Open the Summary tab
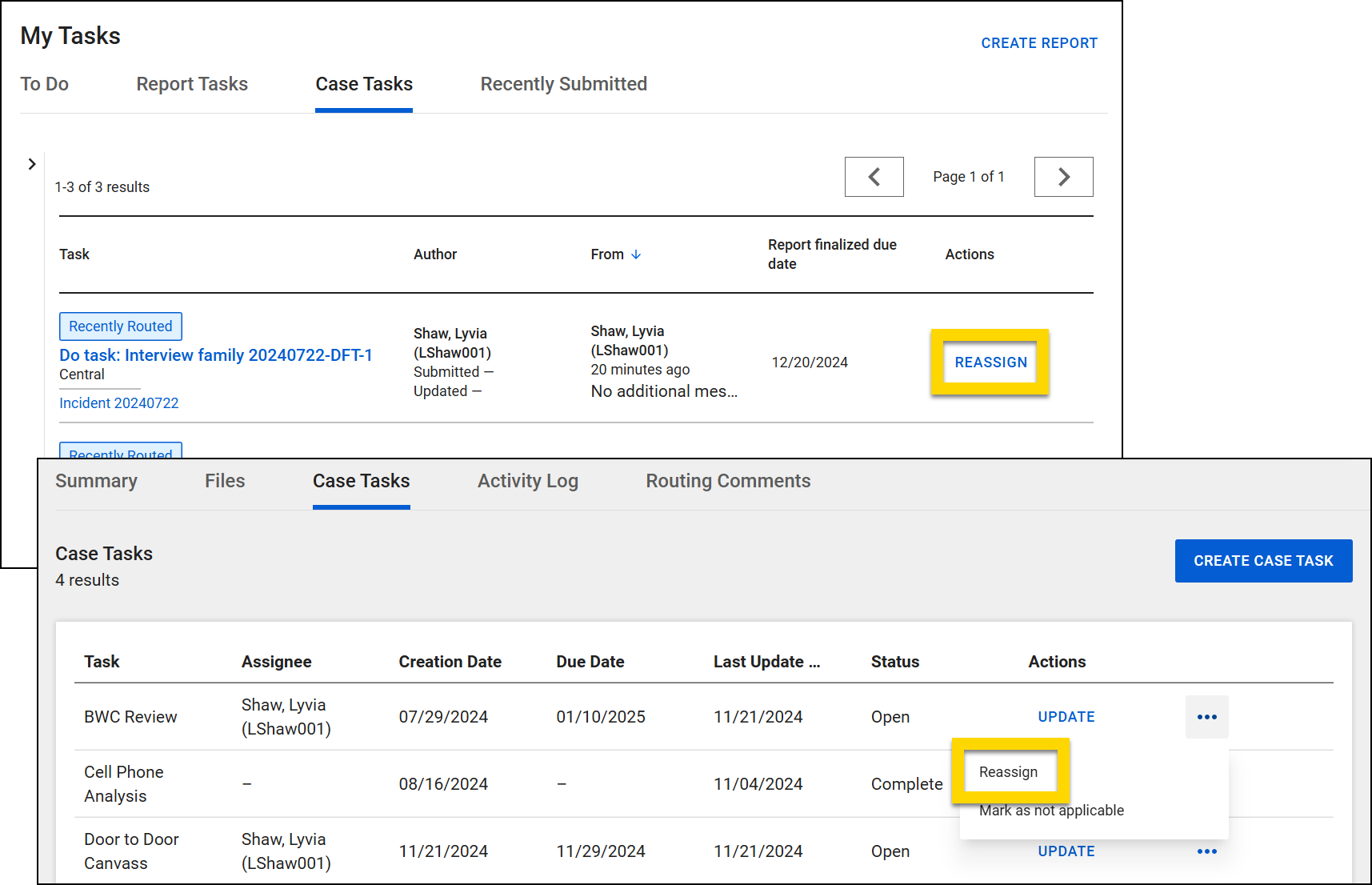Screen dimensions: 1372x885 click(96, 481)
